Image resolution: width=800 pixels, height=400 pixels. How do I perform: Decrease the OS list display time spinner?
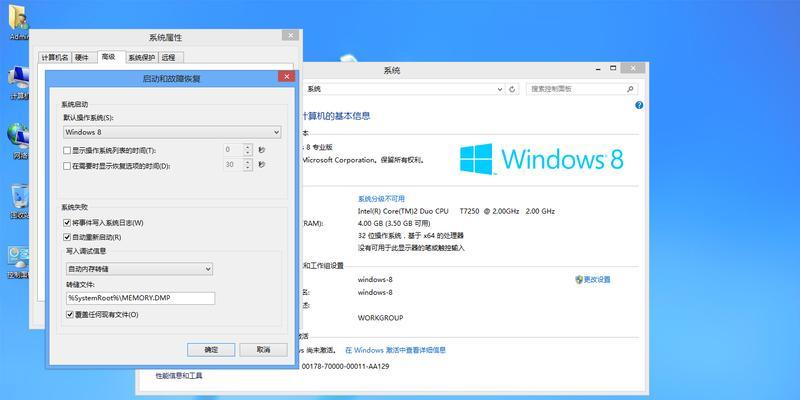[248, 153]
